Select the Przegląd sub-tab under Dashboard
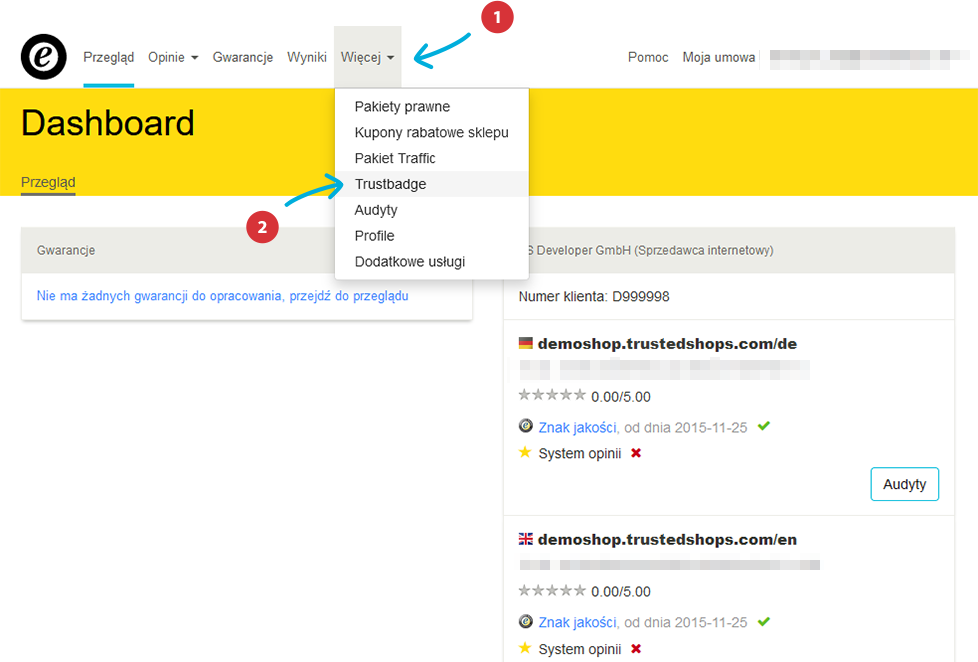 [x=48, y=182]
